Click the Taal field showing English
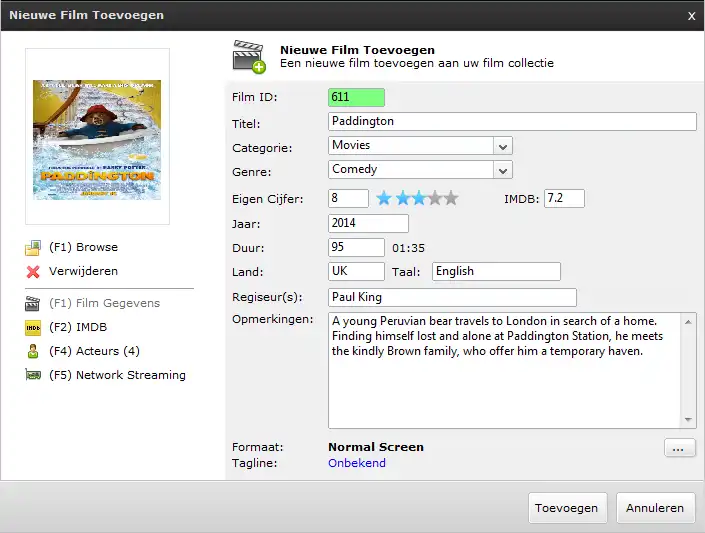The image size is (705, 533). tap(496, 271)
